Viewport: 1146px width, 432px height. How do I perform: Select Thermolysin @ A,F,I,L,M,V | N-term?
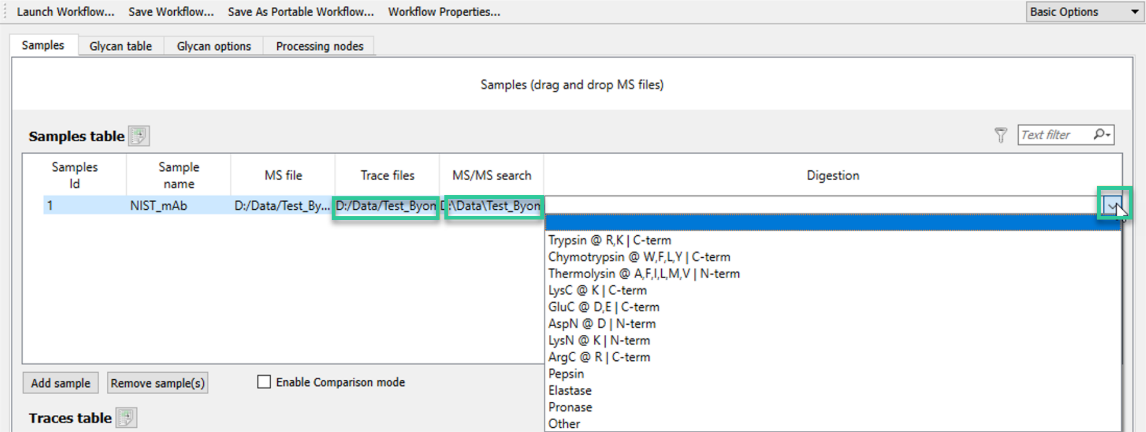coord(832,273)
